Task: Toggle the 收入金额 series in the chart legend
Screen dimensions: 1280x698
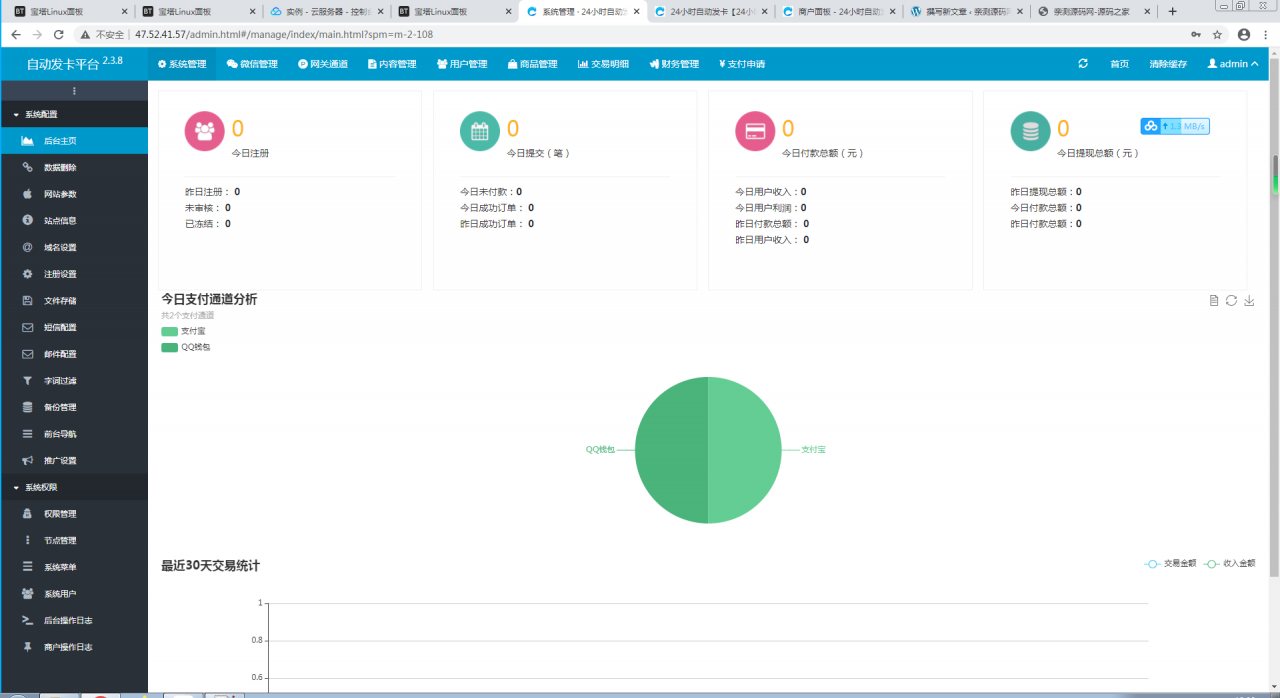Action: click(1229, 563)
